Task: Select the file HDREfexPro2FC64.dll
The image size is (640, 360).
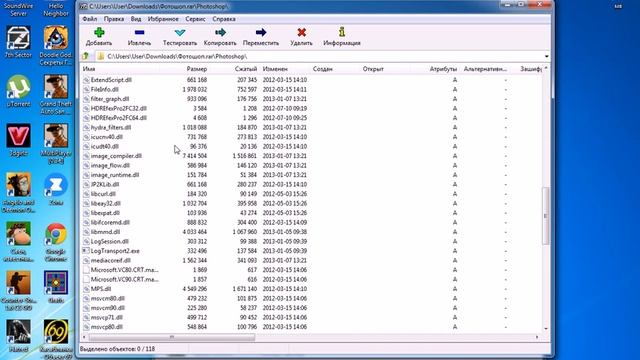Action: click(x=118, y=118)
